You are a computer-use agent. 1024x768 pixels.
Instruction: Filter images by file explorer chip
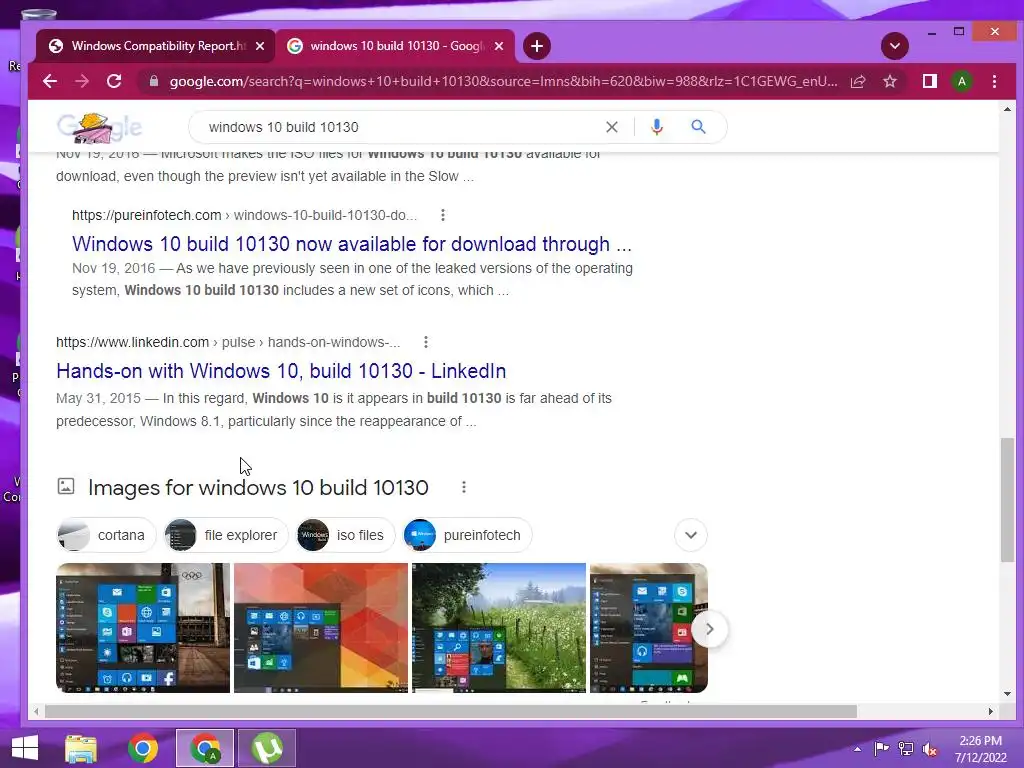tap(226, 536)
